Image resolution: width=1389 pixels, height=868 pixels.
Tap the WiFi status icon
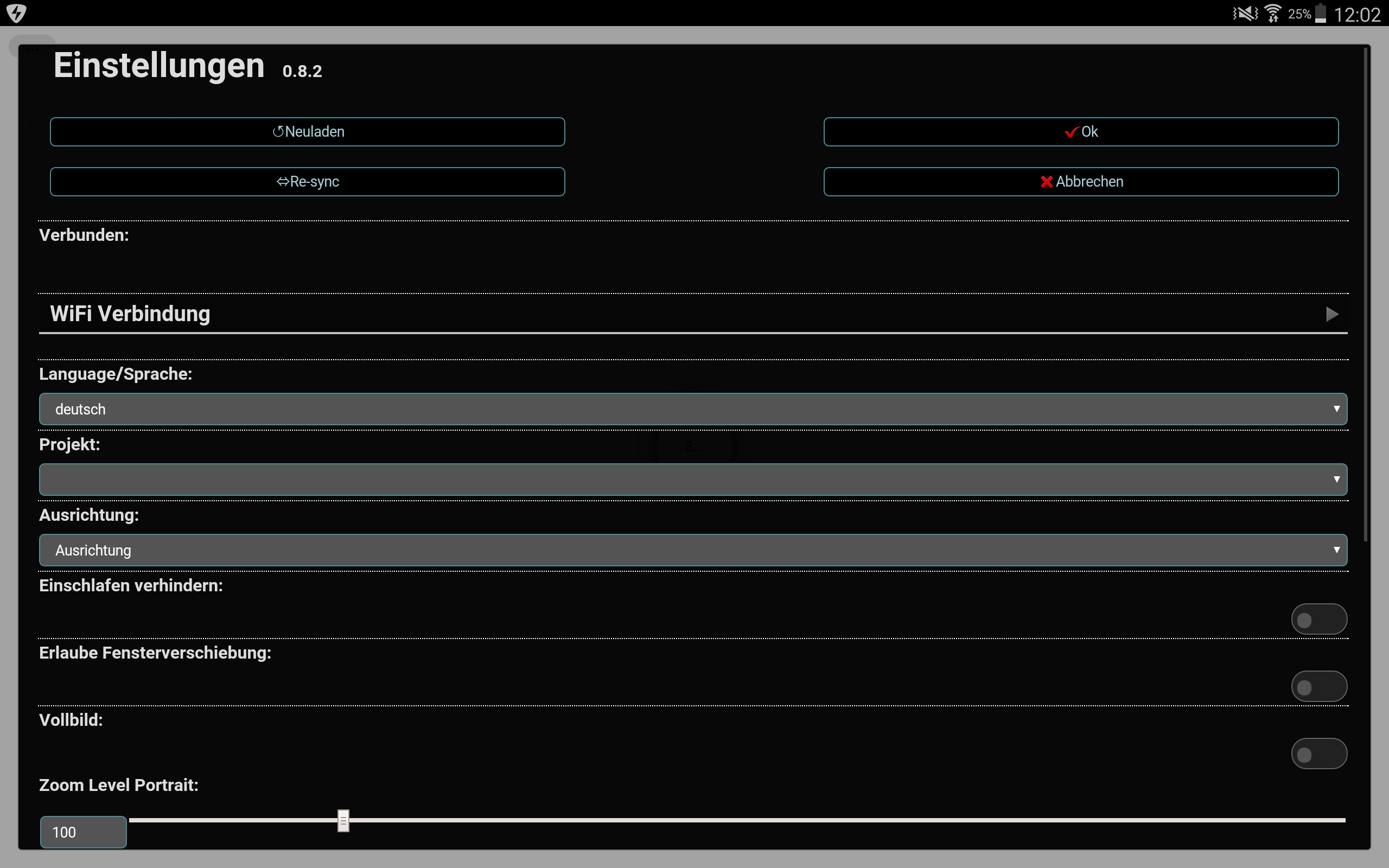click(1272, 12)
